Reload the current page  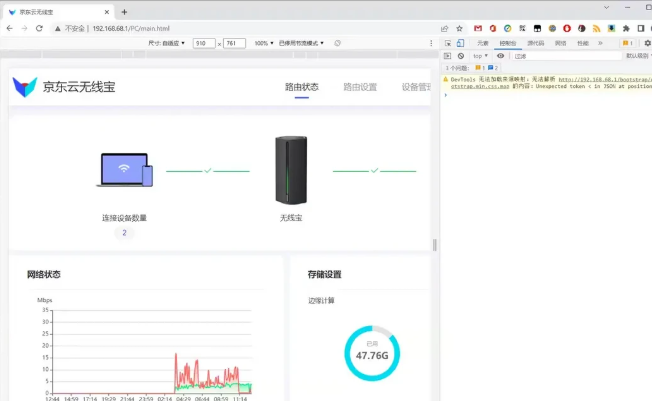pyautogui.click(x=39, y=28)
